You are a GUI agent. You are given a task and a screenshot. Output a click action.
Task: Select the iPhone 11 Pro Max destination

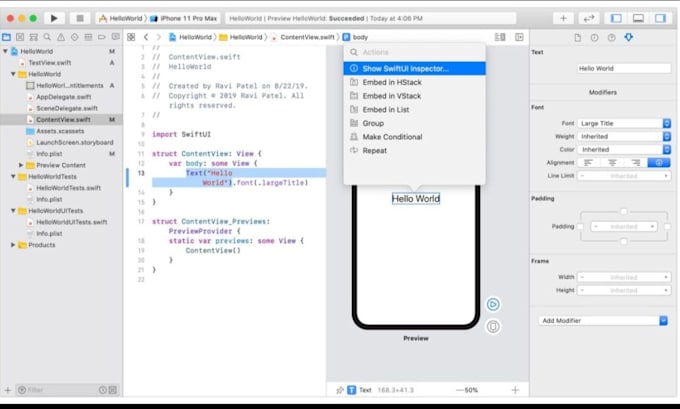pos(184,18)
